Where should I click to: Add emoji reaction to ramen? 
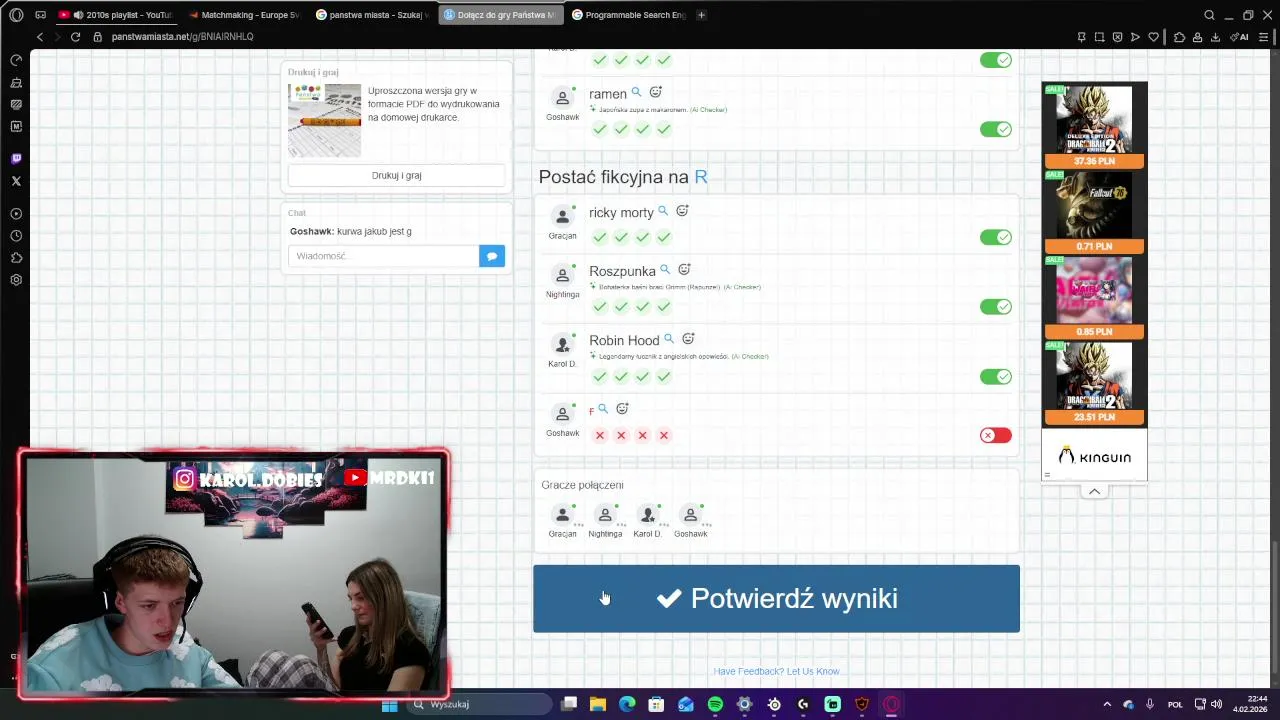[x=655, y=92]
